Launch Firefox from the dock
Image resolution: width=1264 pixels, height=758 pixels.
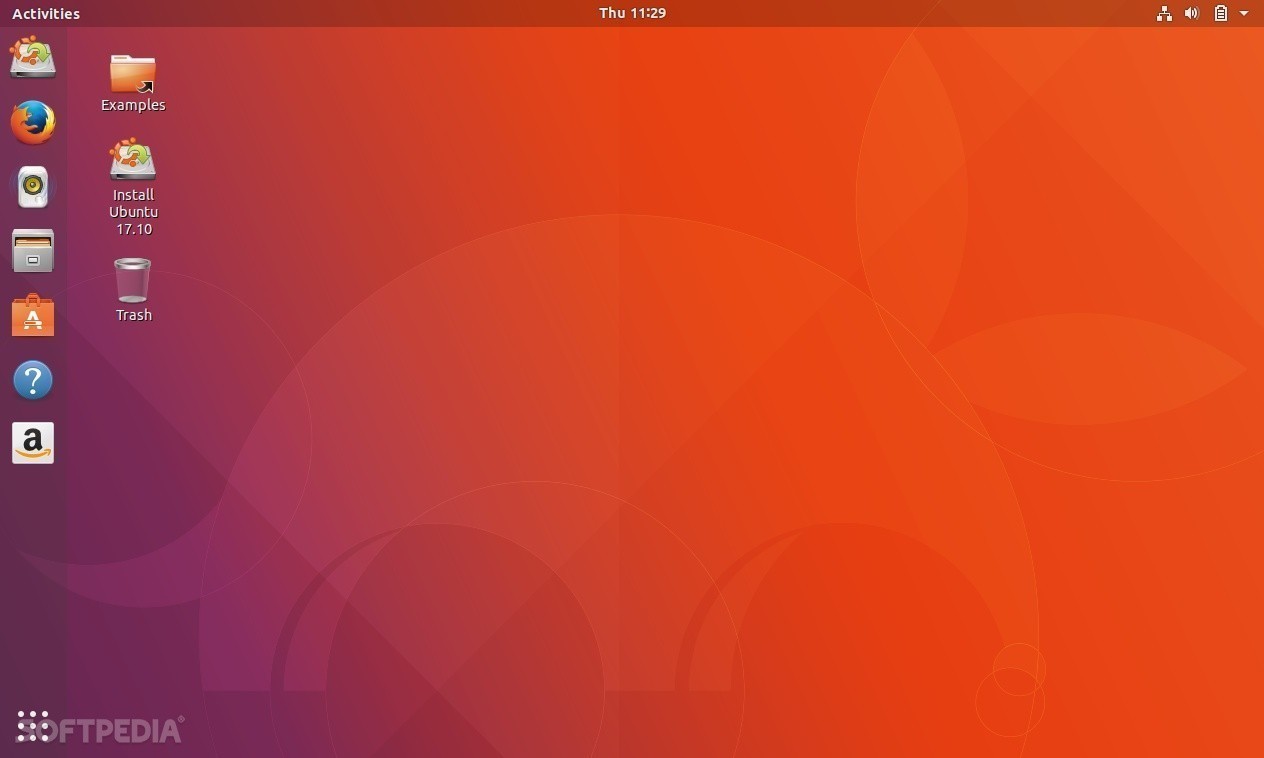[33, 122]
